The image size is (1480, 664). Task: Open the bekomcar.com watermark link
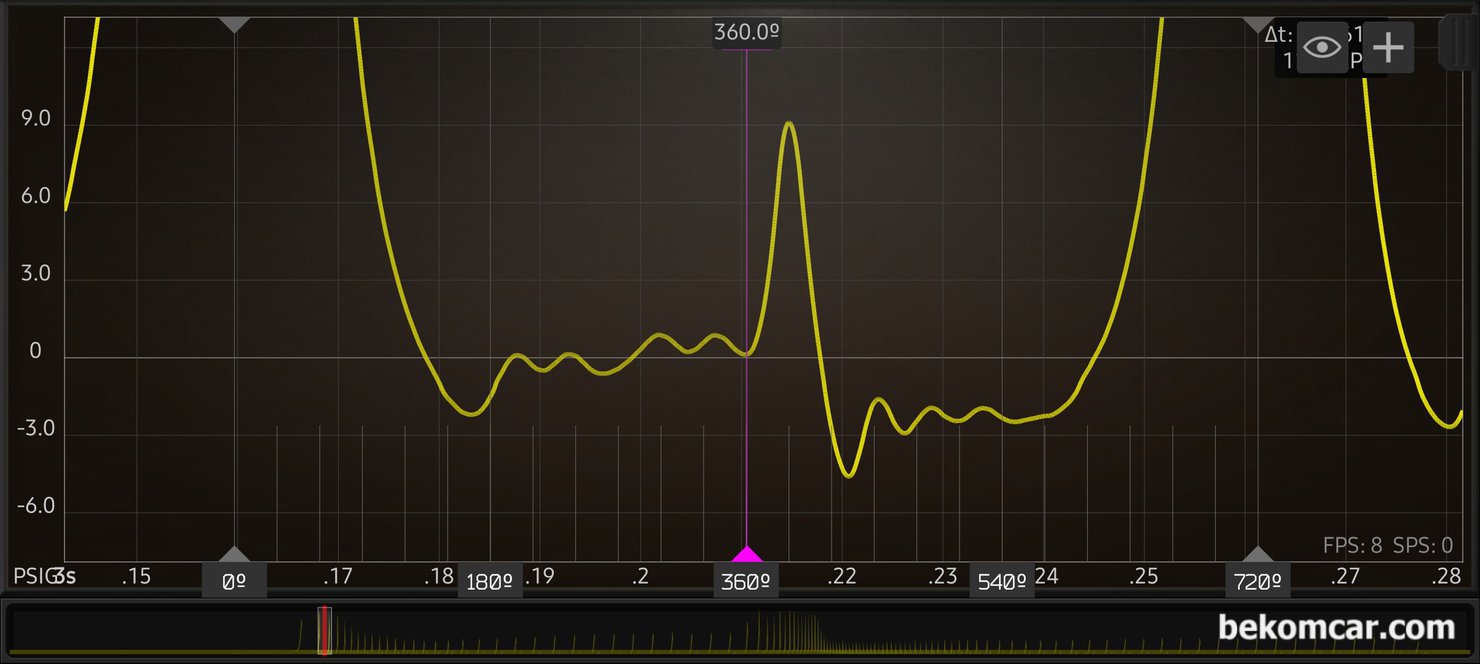tap(1336, 628)
